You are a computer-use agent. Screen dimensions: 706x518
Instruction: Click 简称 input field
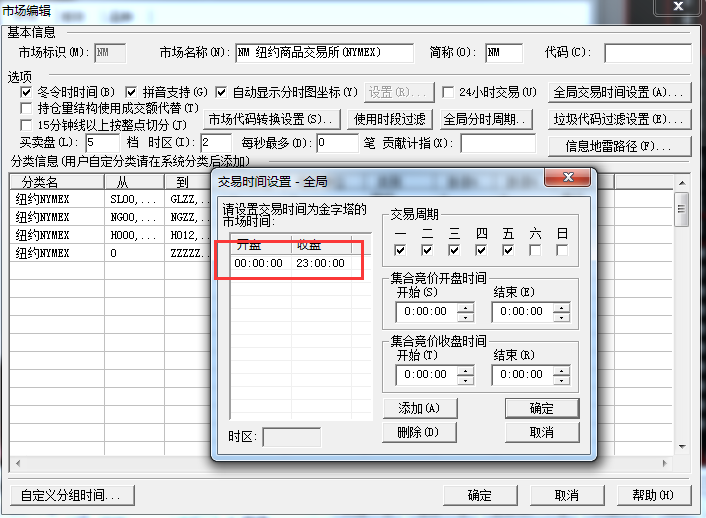(x=504, y=53)
